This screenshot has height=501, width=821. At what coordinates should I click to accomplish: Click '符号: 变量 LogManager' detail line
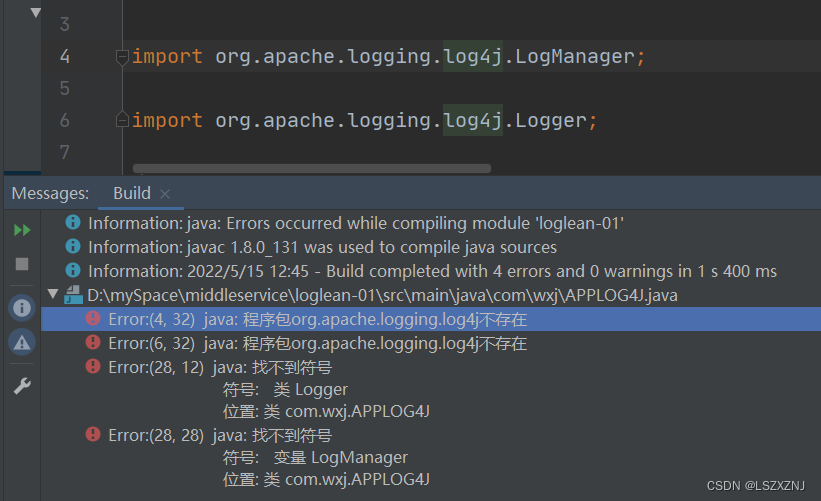[315, 458]
